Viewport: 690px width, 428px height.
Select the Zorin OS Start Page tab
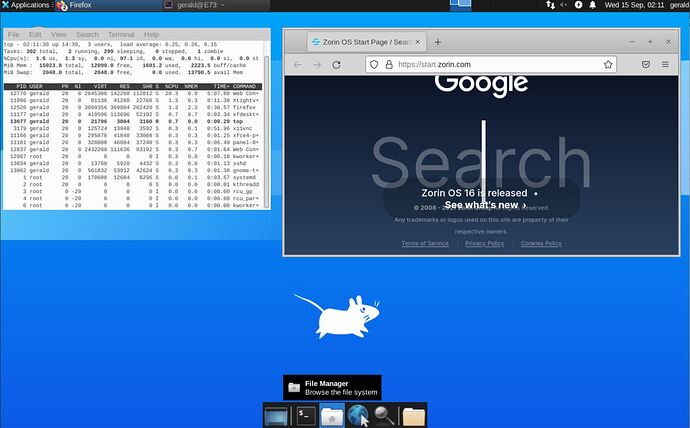tap(366, 42)
